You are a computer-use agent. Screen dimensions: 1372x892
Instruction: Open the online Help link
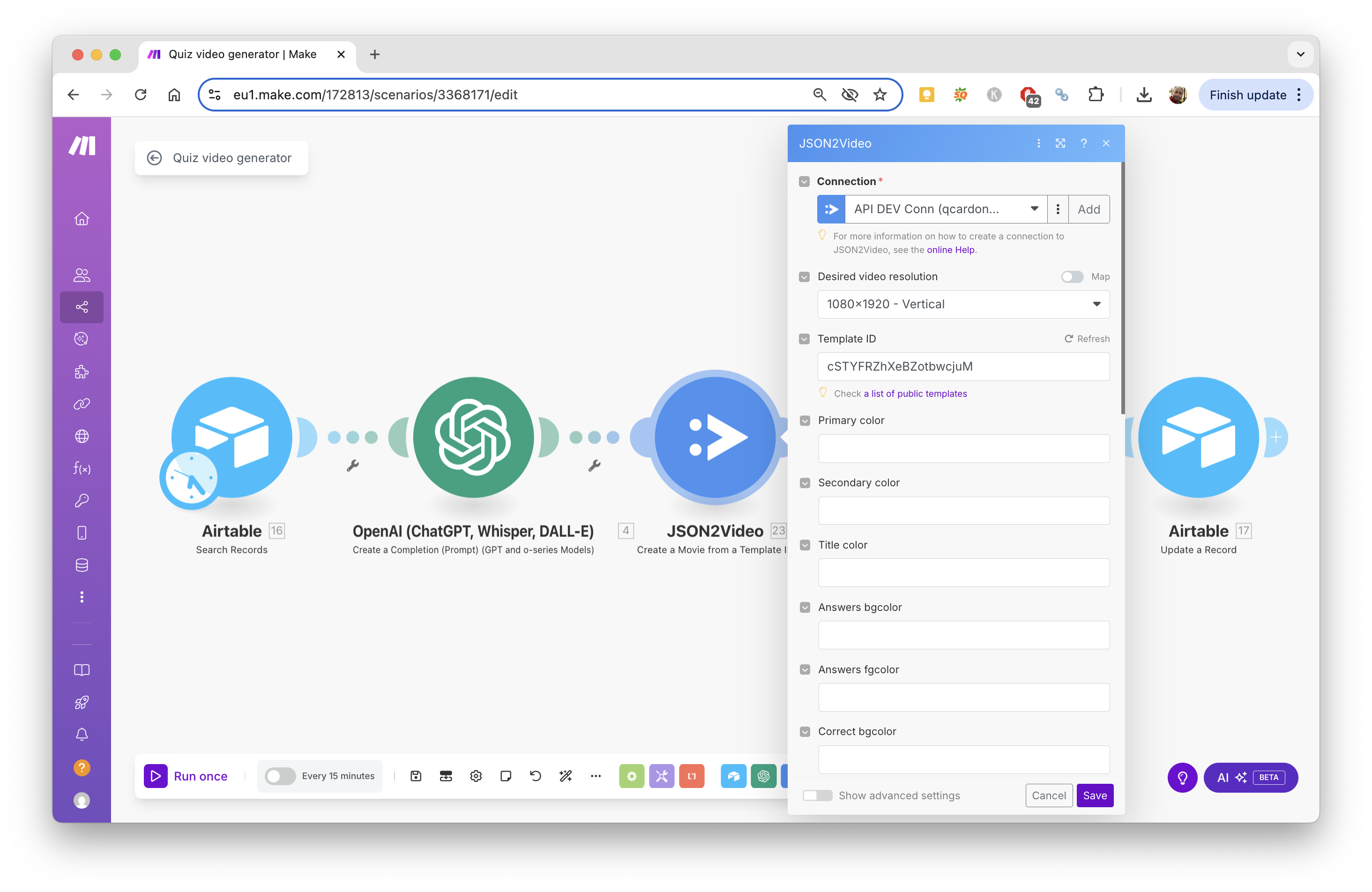point(951,250)
